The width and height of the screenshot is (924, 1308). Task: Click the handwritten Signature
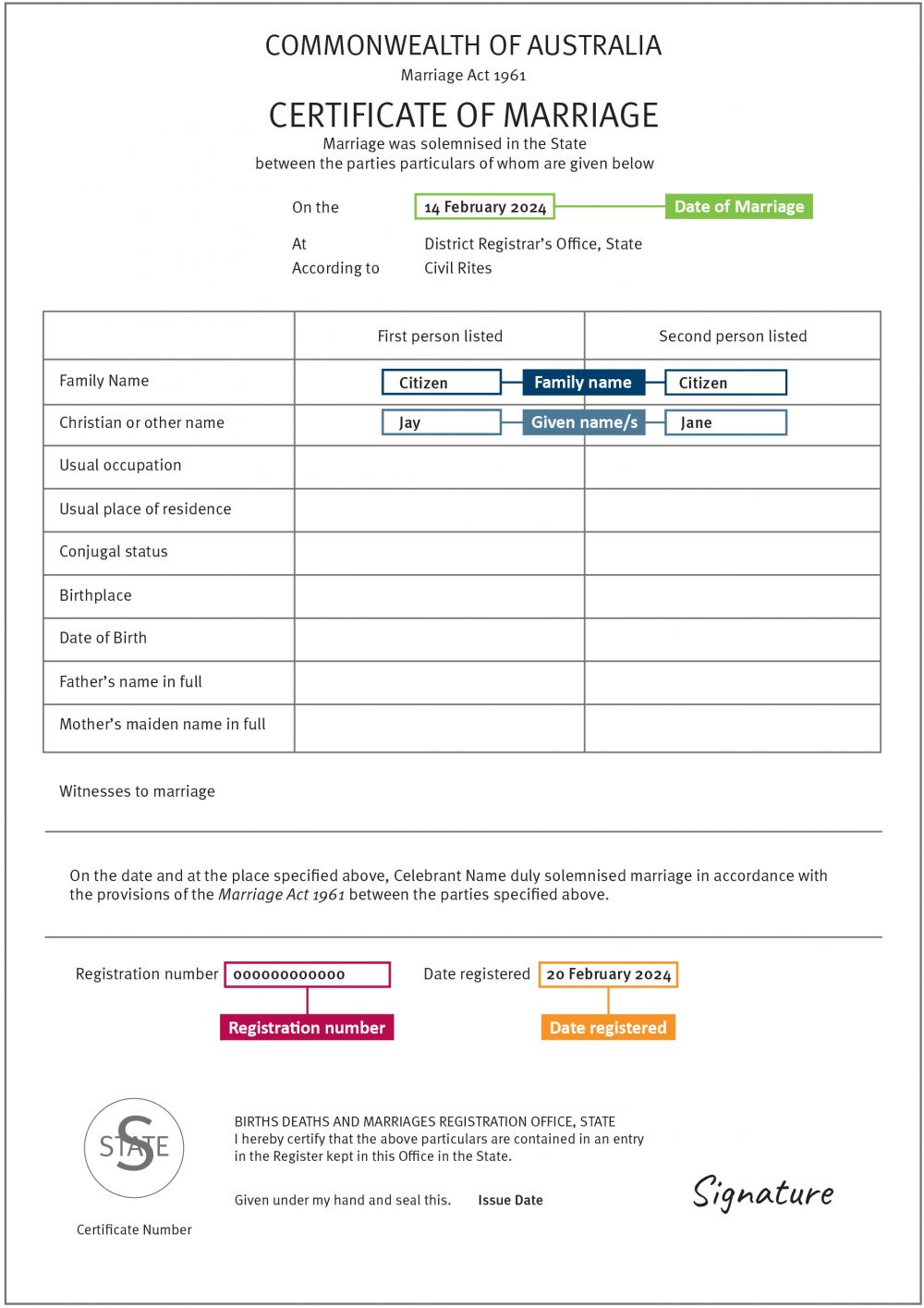tap(763, 1192)
